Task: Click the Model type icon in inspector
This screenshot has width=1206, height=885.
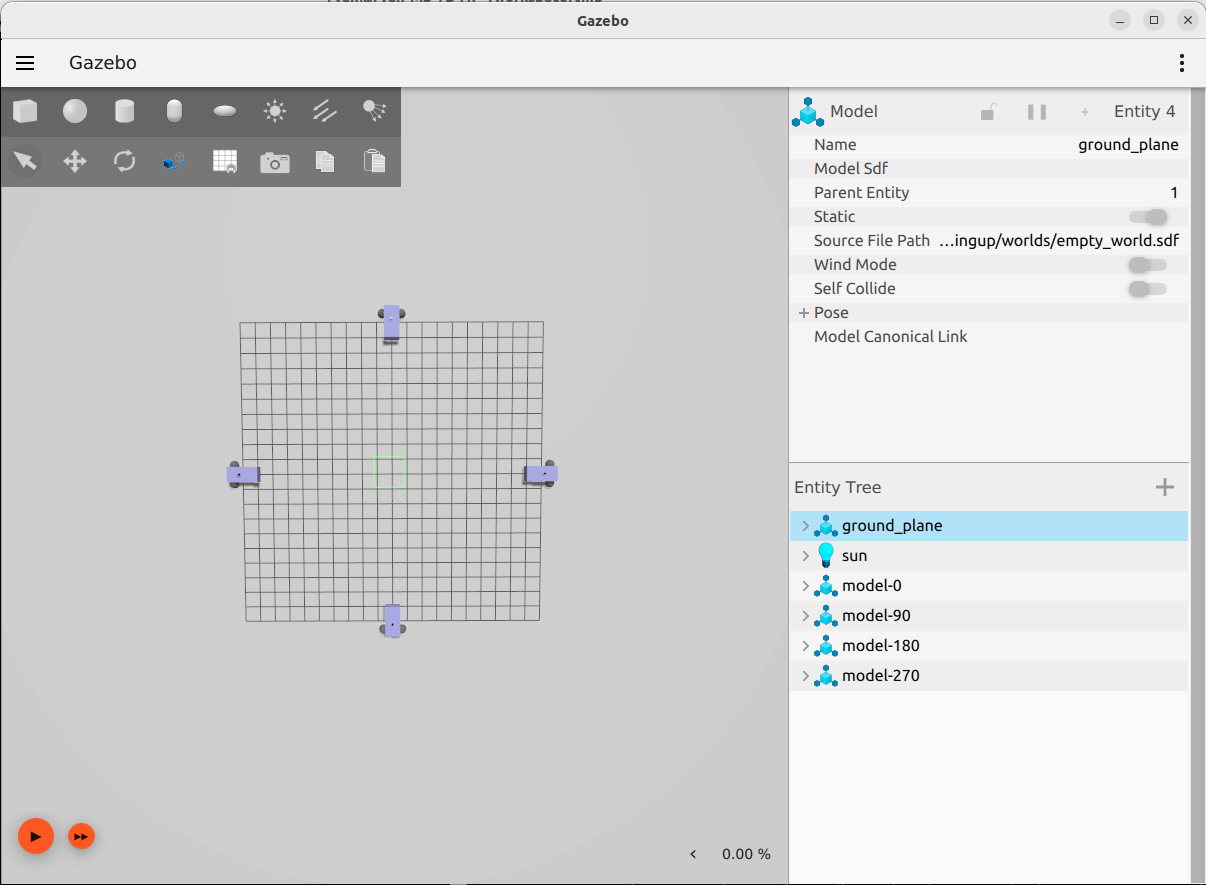Action: pyautogui.click(x=807, y=112)
